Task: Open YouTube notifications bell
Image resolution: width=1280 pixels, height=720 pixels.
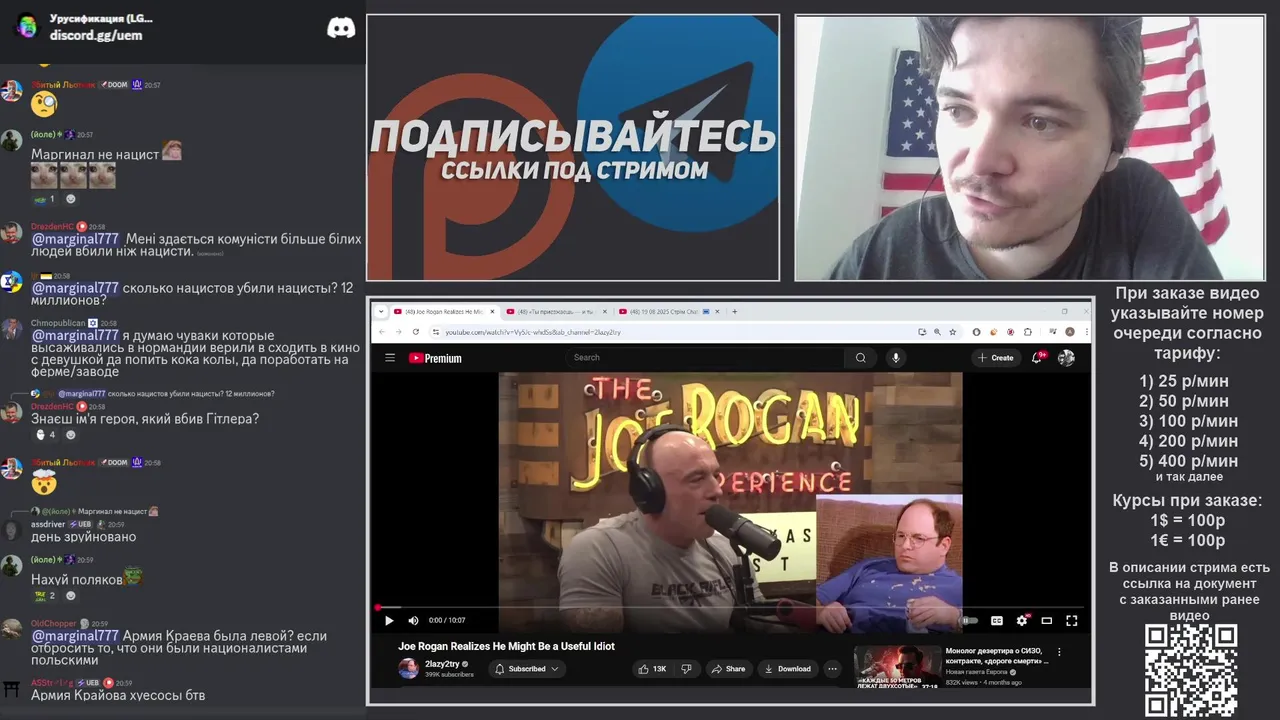Action: [x=1038, y=358]
